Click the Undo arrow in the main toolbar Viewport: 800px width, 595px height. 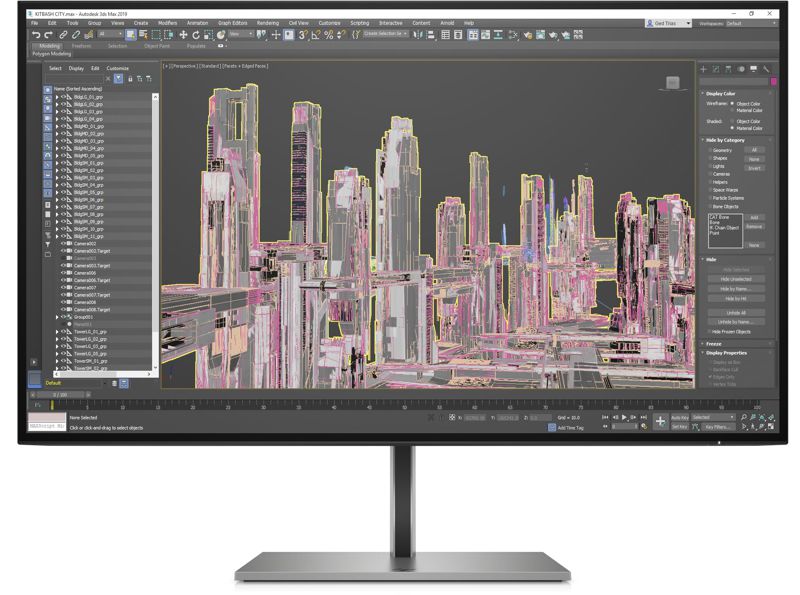35,35
